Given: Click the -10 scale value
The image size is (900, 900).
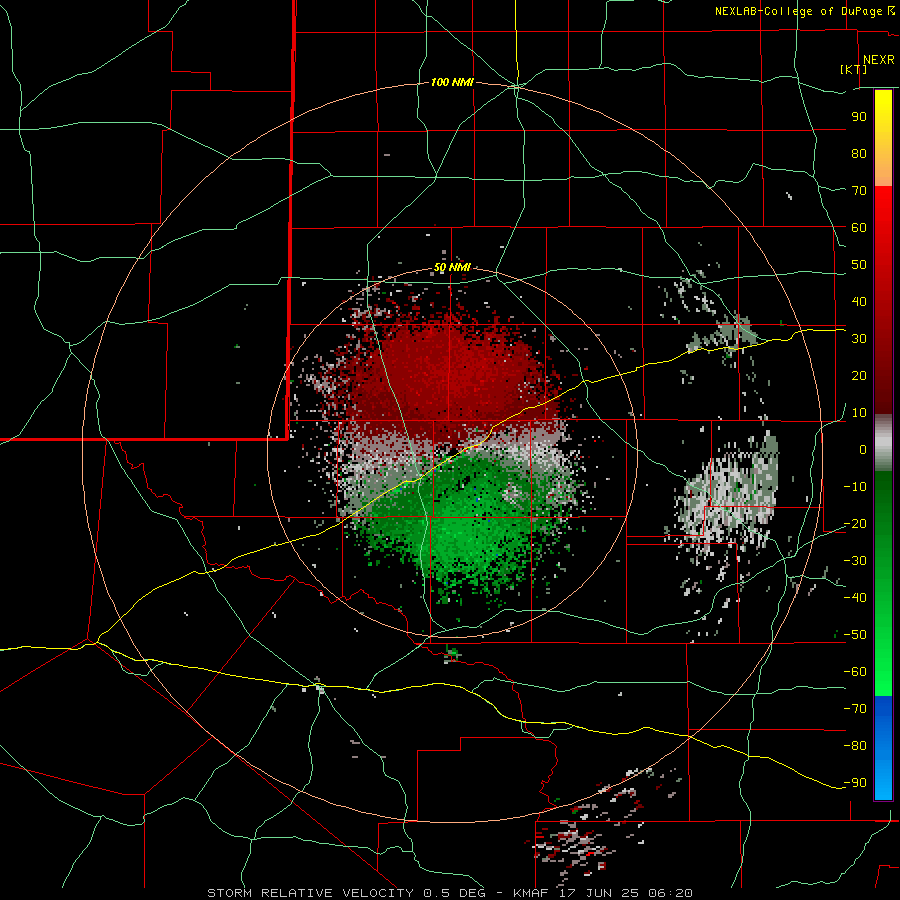Looking at the screenshot, I should point(855,487).
